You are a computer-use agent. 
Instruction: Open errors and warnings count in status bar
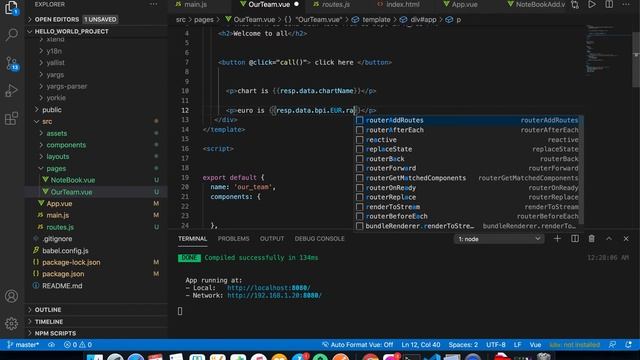click(78, 344)
